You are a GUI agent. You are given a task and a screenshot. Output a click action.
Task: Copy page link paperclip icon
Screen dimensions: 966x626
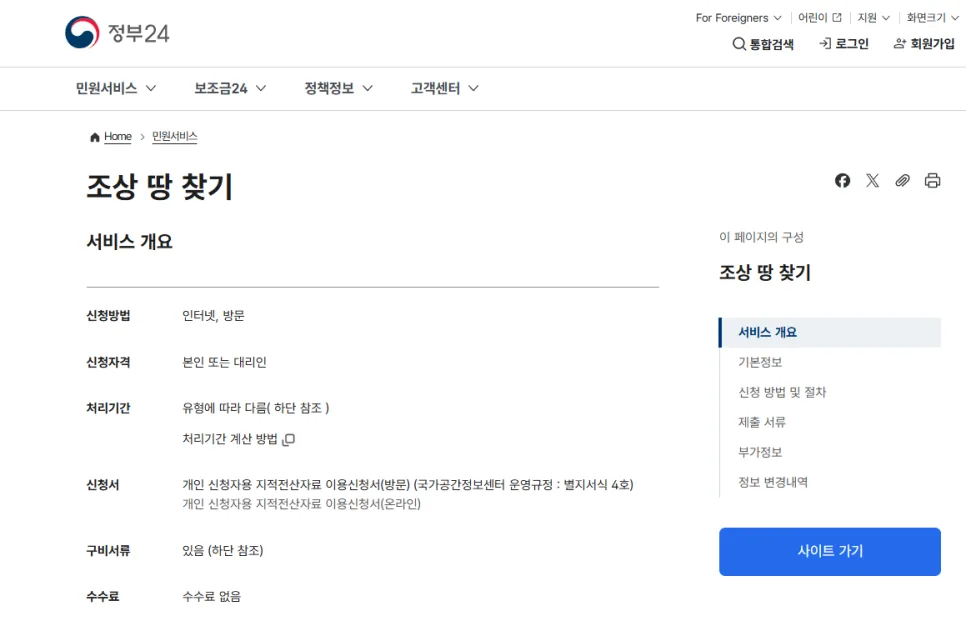coord(903,181)
